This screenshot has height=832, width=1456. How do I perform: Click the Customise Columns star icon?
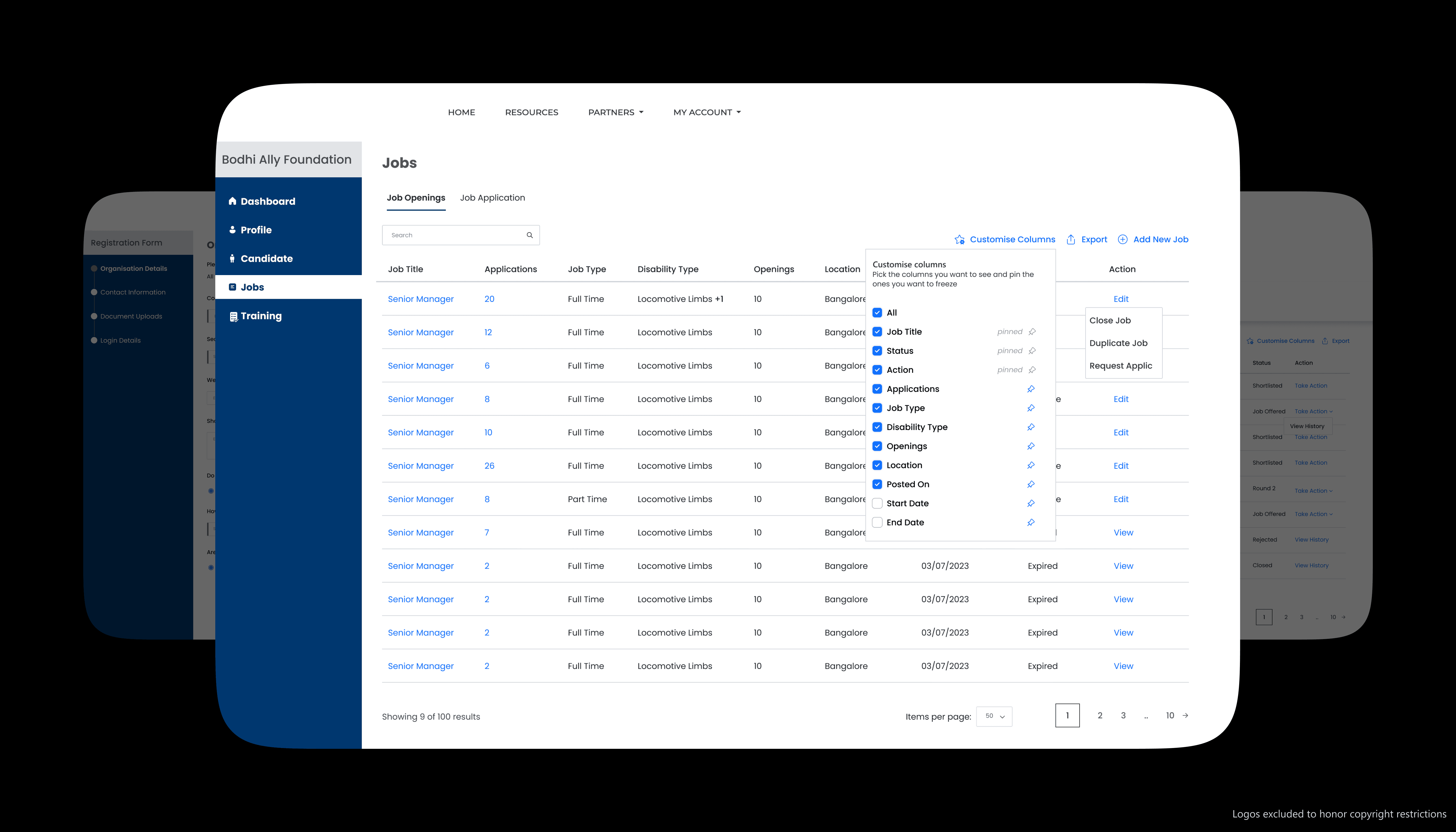click(959, 239)
